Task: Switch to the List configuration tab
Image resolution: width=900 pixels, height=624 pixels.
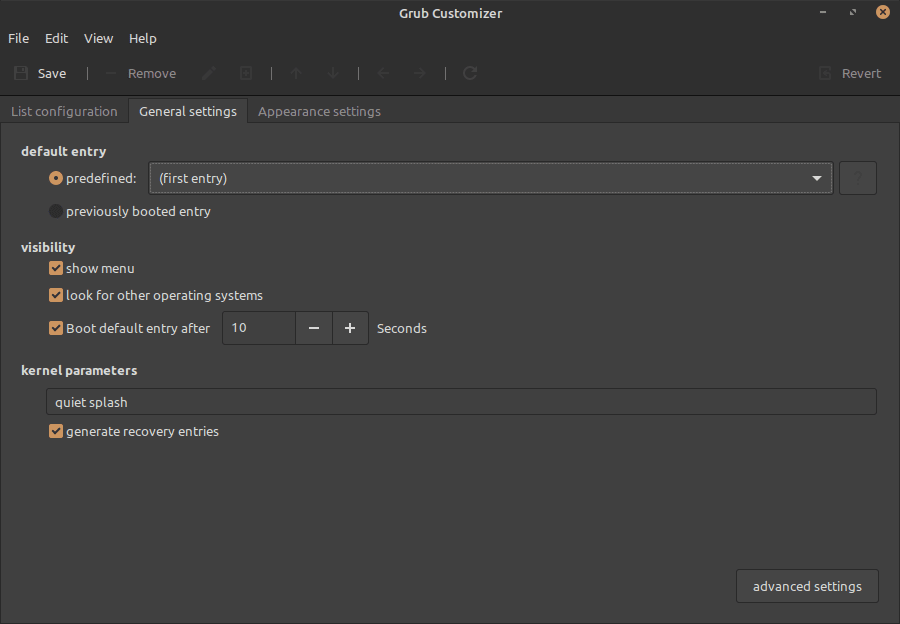Action: point(64,111)
